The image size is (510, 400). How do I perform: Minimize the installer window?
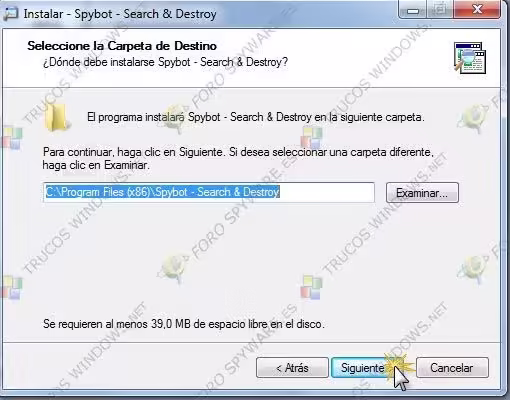click(413, 10)
